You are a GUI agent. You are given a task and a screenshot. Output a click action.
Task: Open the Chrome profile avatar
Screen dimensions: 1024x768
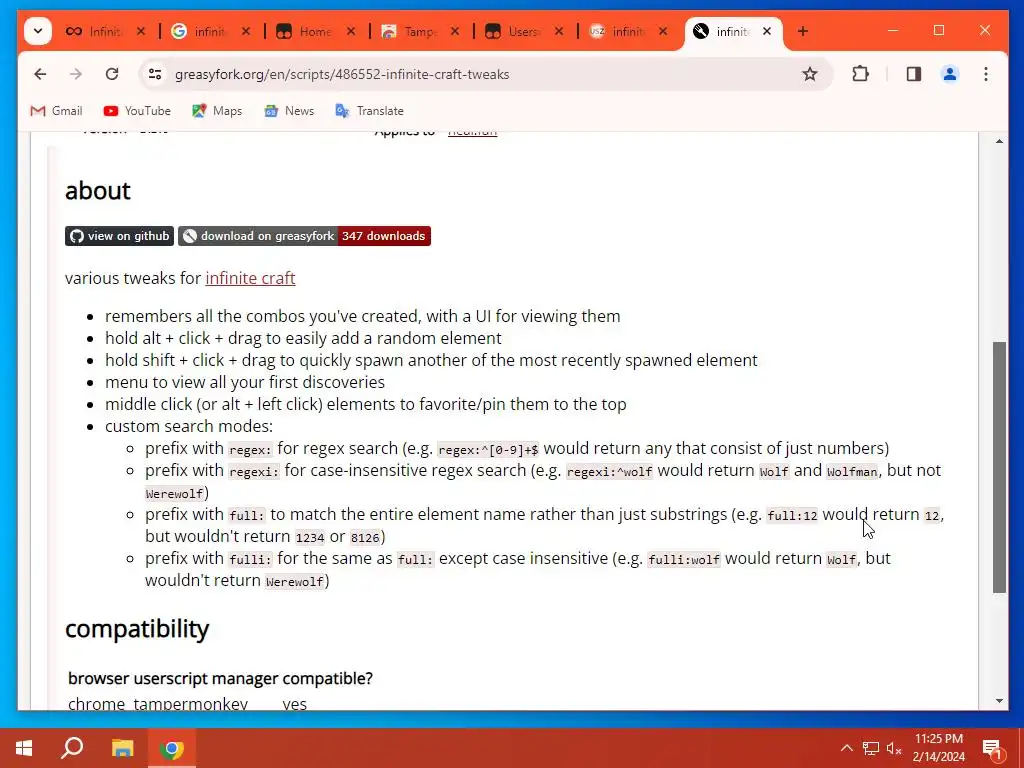[x=950, y=74]
